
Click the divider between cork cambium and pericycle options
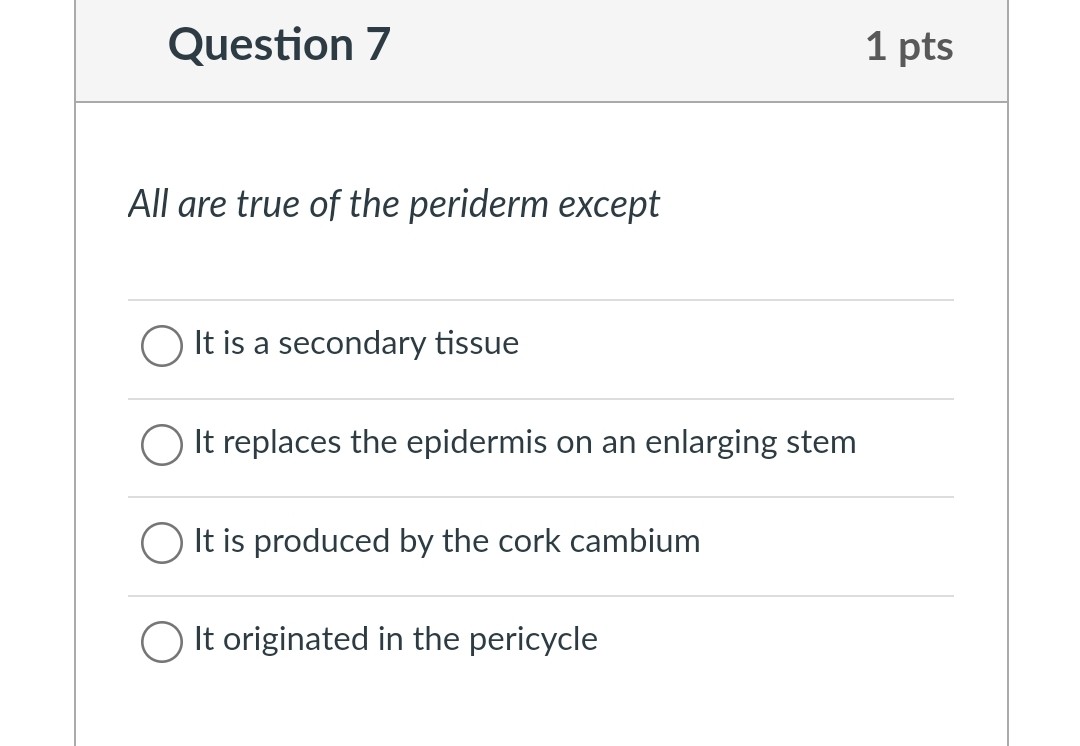[x=540, y=595]
